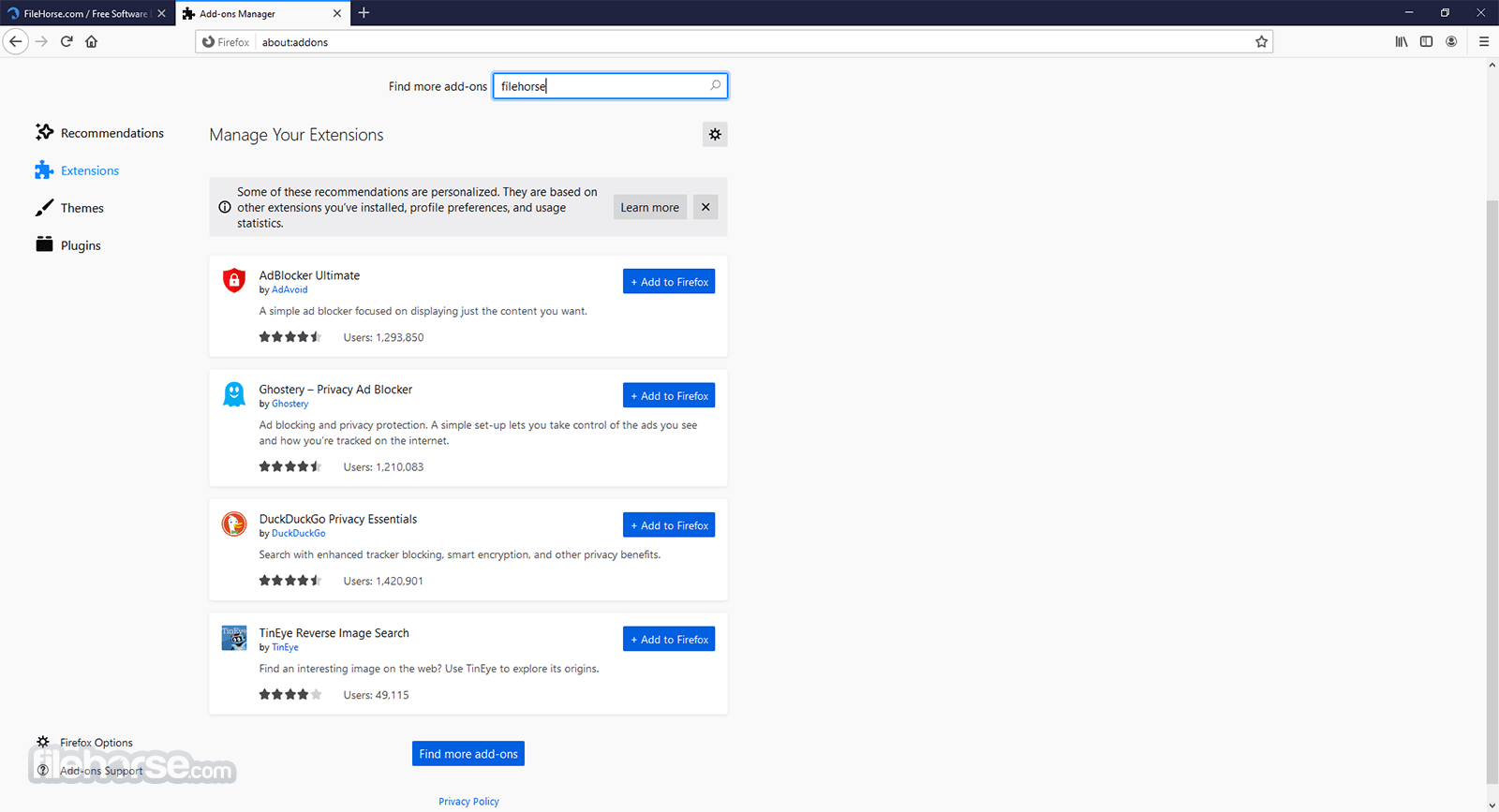
Task: Add Ghostery to Firefox
Action: 669,396
